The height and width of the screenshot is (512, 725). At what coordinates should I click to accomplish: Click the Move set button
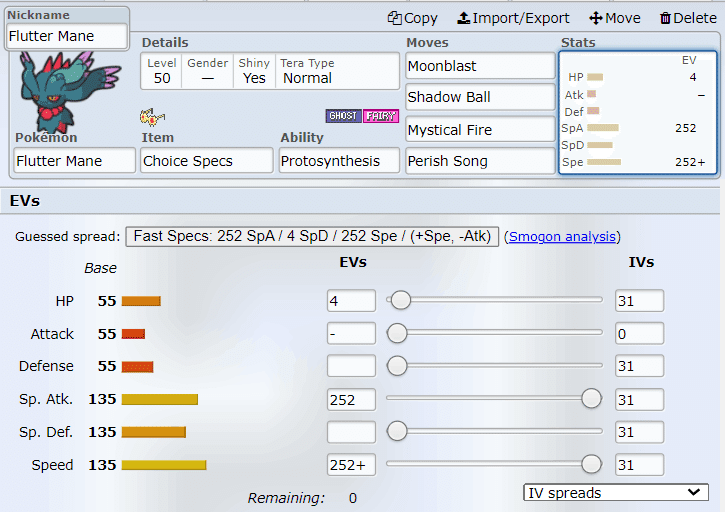click(x=615, y=18)
